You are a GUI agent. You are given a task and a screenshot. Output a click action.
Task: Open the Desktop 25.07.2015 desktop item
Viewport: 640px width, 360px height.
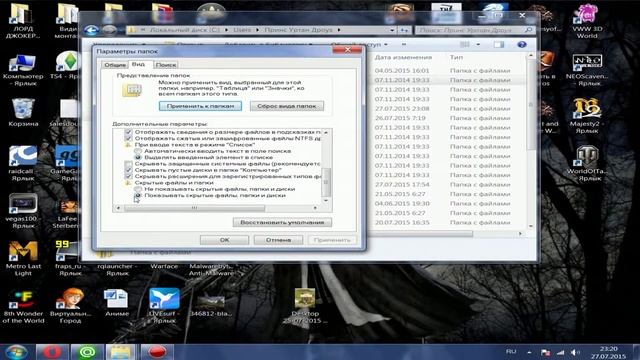[305, 306]
